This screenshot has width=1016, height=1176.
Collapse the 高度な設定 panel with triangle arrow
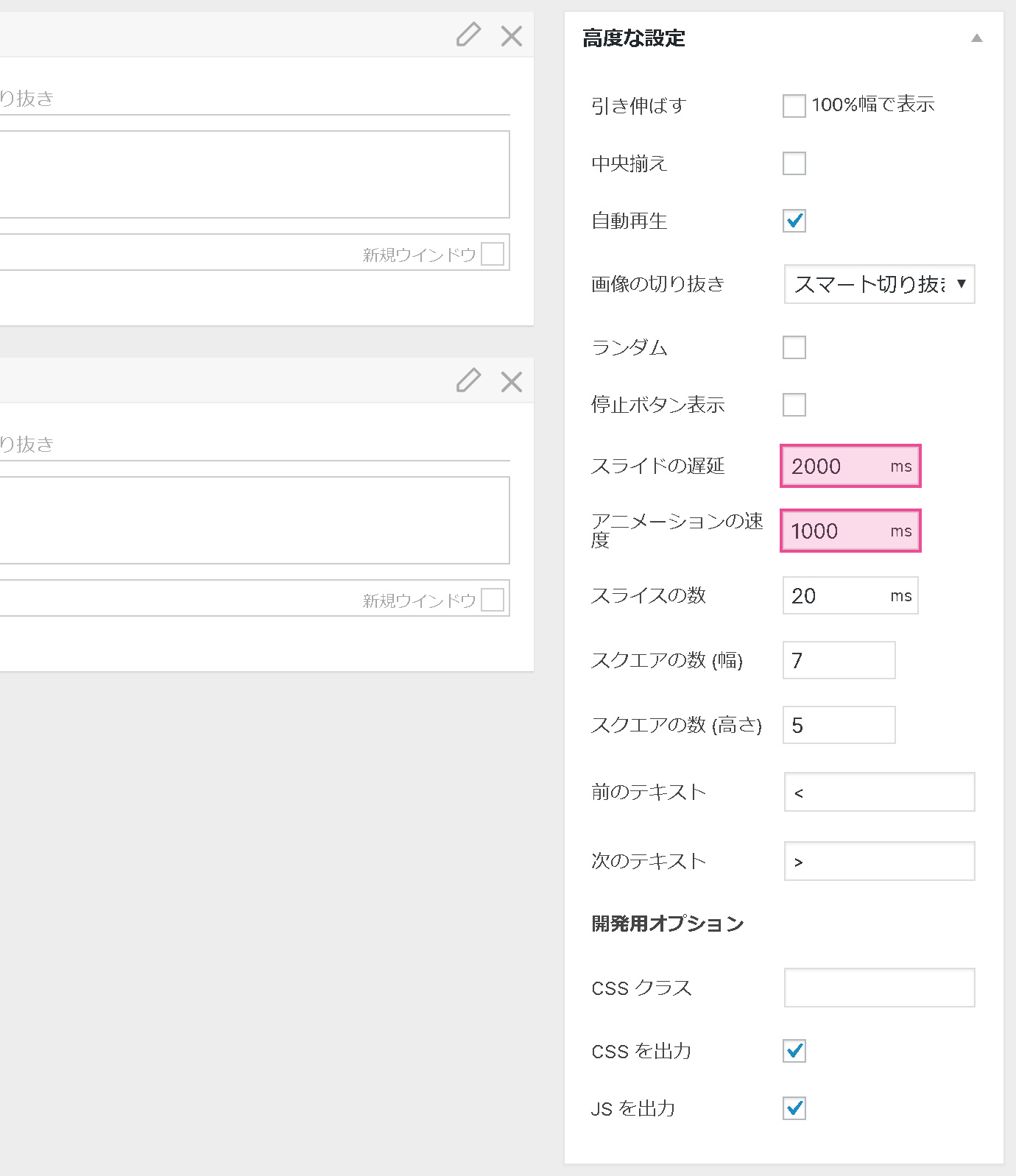pos(976,38)
